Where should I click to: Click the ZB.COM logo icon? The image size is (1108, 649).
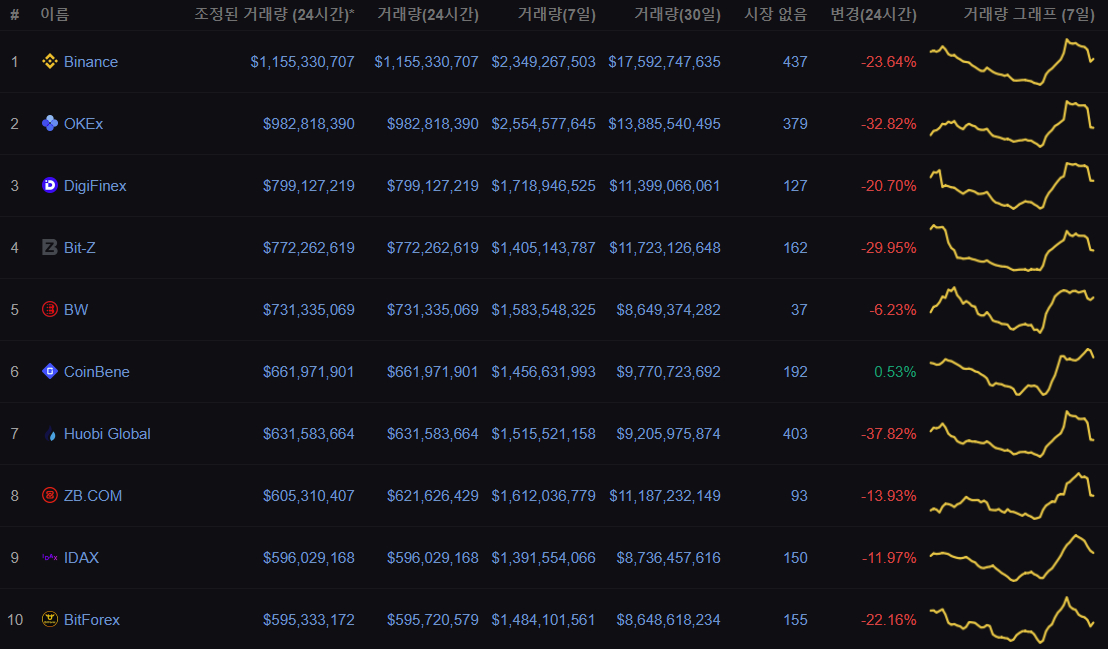49,496
